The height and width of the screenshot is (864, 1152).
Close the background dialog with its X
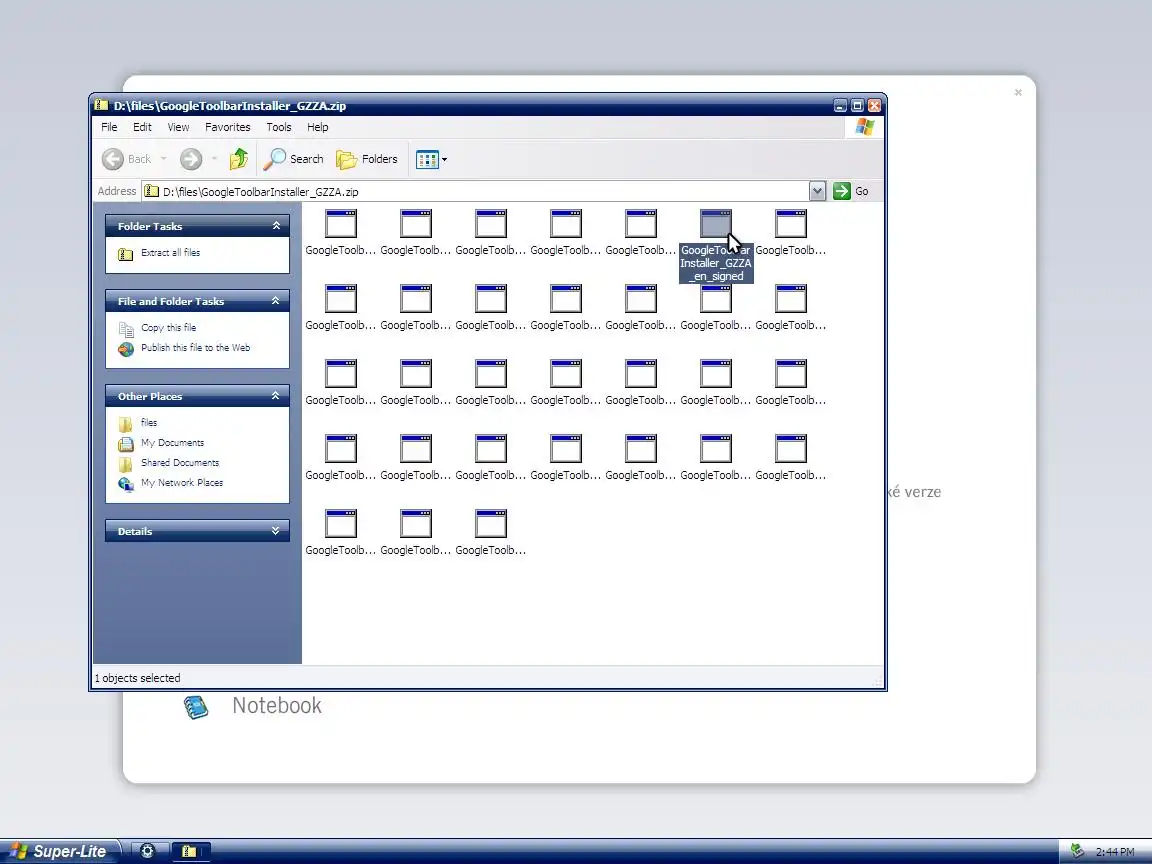point(1018,93)
